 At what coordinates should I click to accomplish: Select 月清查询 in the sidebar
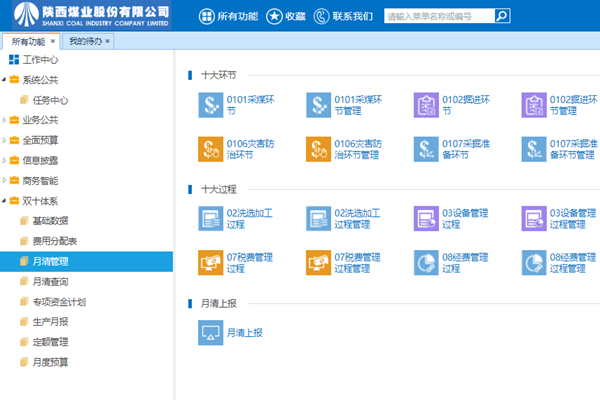(x=50, y=282)
